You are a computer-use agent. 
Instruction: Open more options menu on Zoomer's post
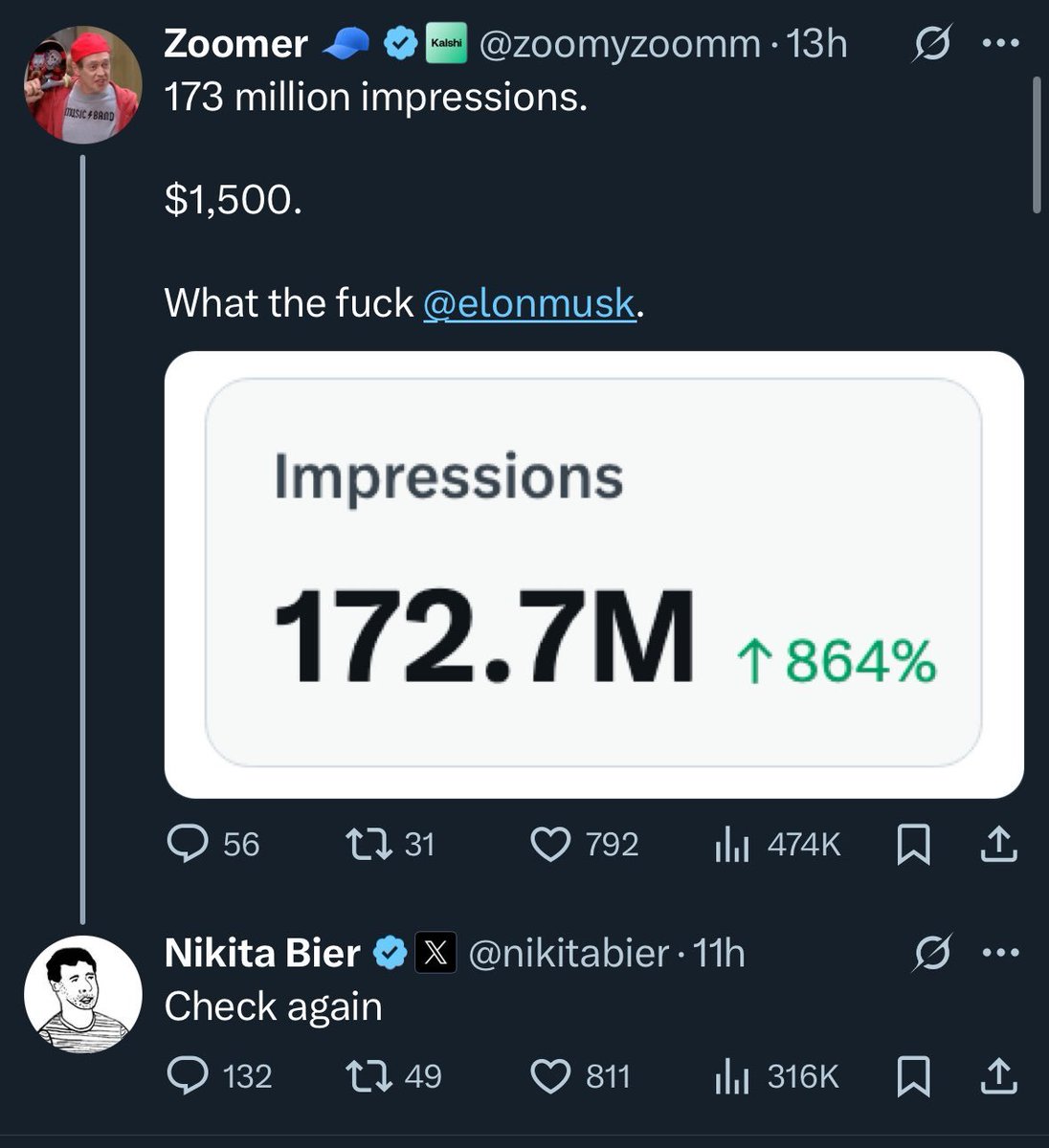[x=1000, y=44]
